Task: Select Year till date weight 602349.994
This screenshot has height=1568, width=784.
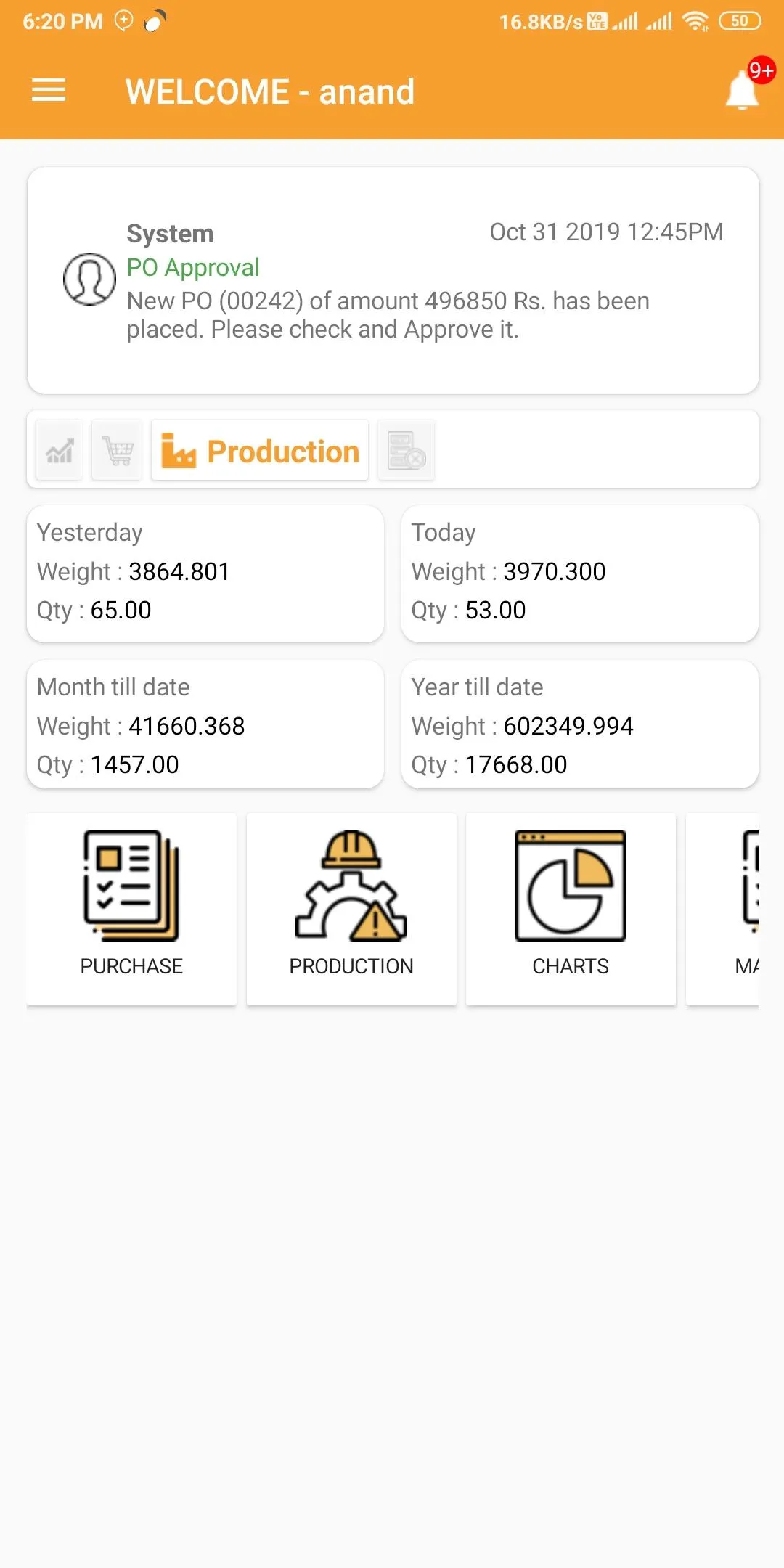Action: tap(568, 727)
